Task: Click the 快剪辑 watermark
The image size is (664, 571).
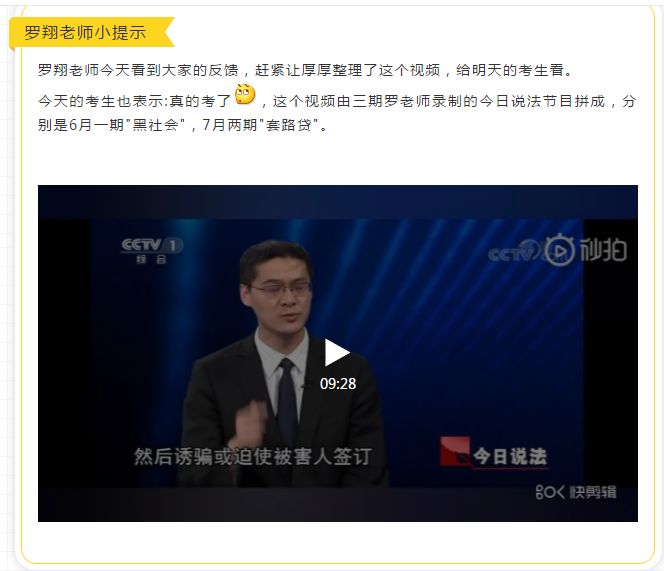Action: 575,492
